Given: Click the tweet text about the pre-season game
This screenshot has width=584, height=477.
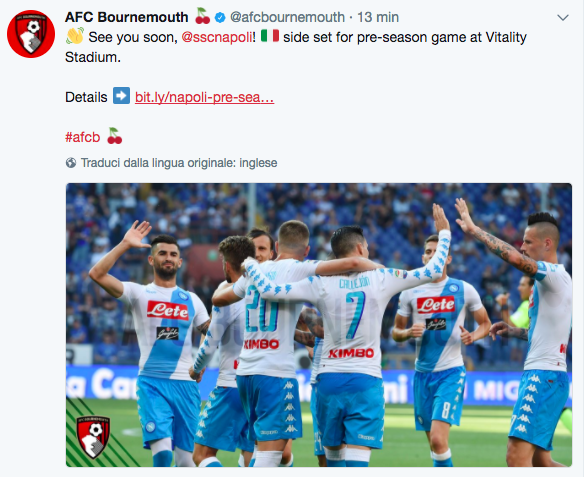Looking at the screenshot, I should click(x=296, y=47).
